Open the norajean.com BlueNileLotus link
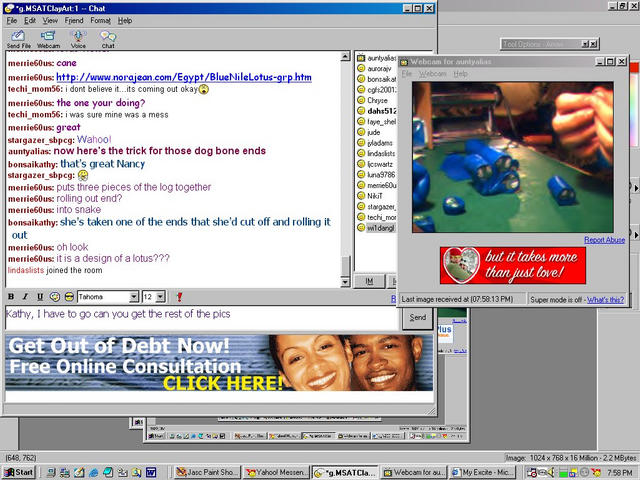 pyautogui.click(x=184, y=77)
